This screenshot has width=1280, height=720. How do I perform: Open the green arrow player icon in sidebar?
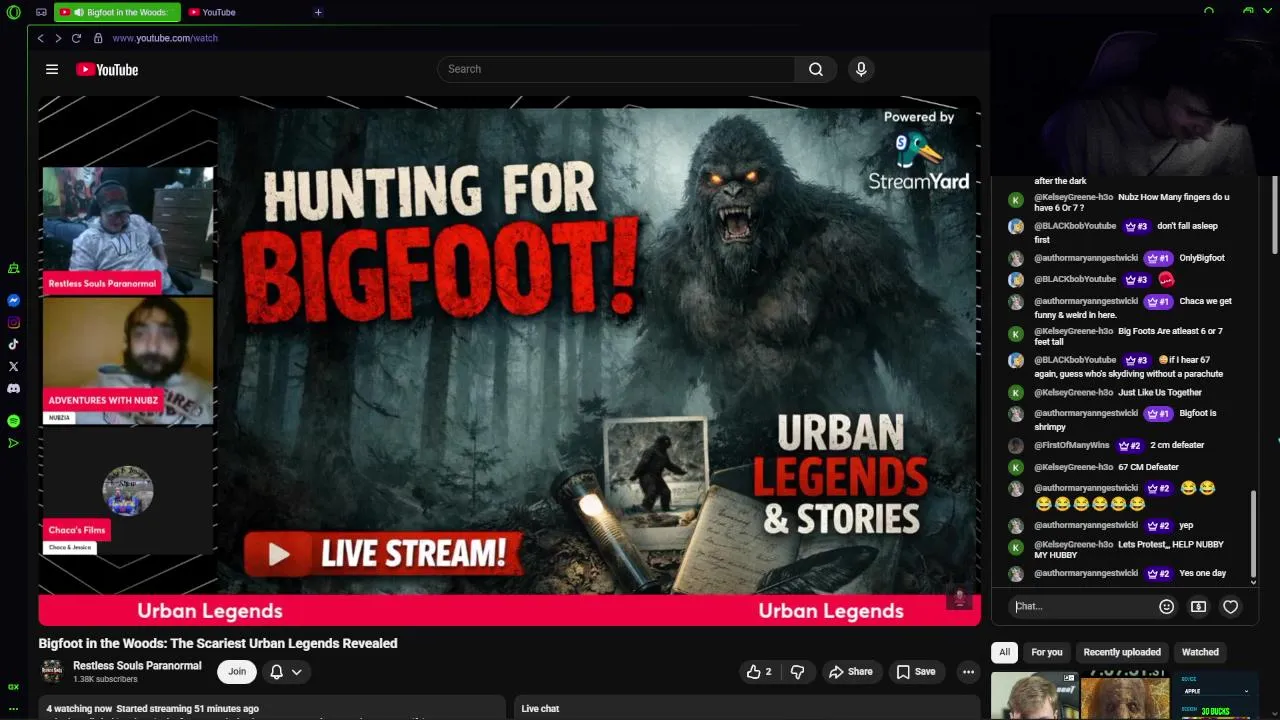[x=14, y=443]
